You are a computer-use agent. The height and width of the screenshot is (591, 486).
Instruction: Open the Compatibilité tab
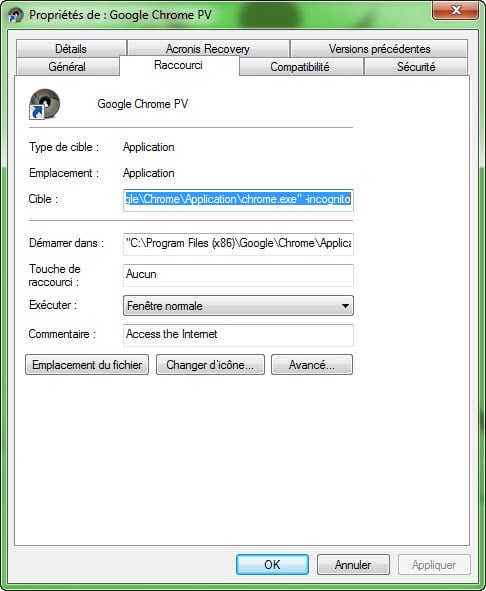tap(300, 67)
